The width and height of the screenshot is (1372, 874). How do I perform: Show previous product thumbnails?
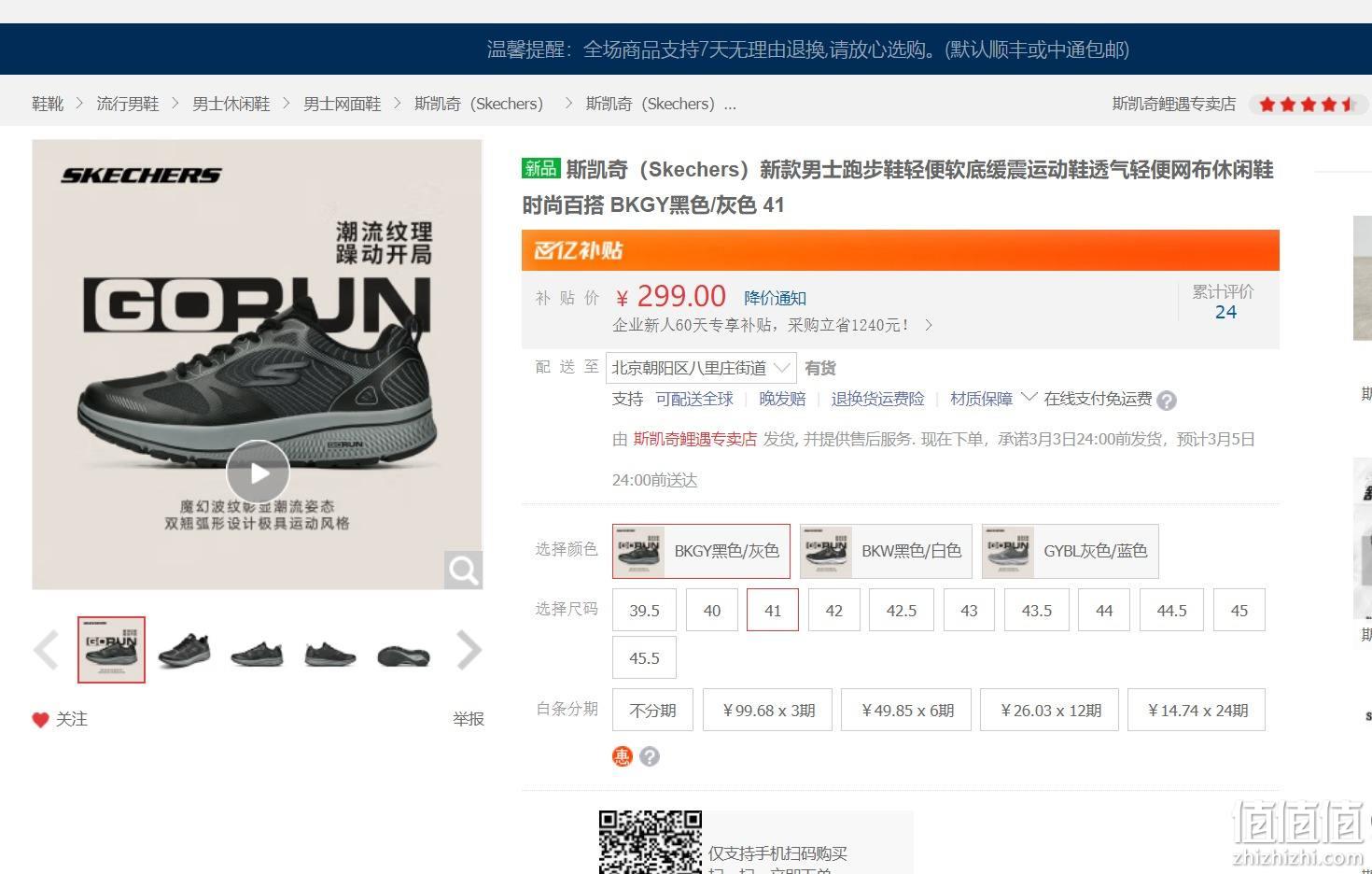[46, 650]
